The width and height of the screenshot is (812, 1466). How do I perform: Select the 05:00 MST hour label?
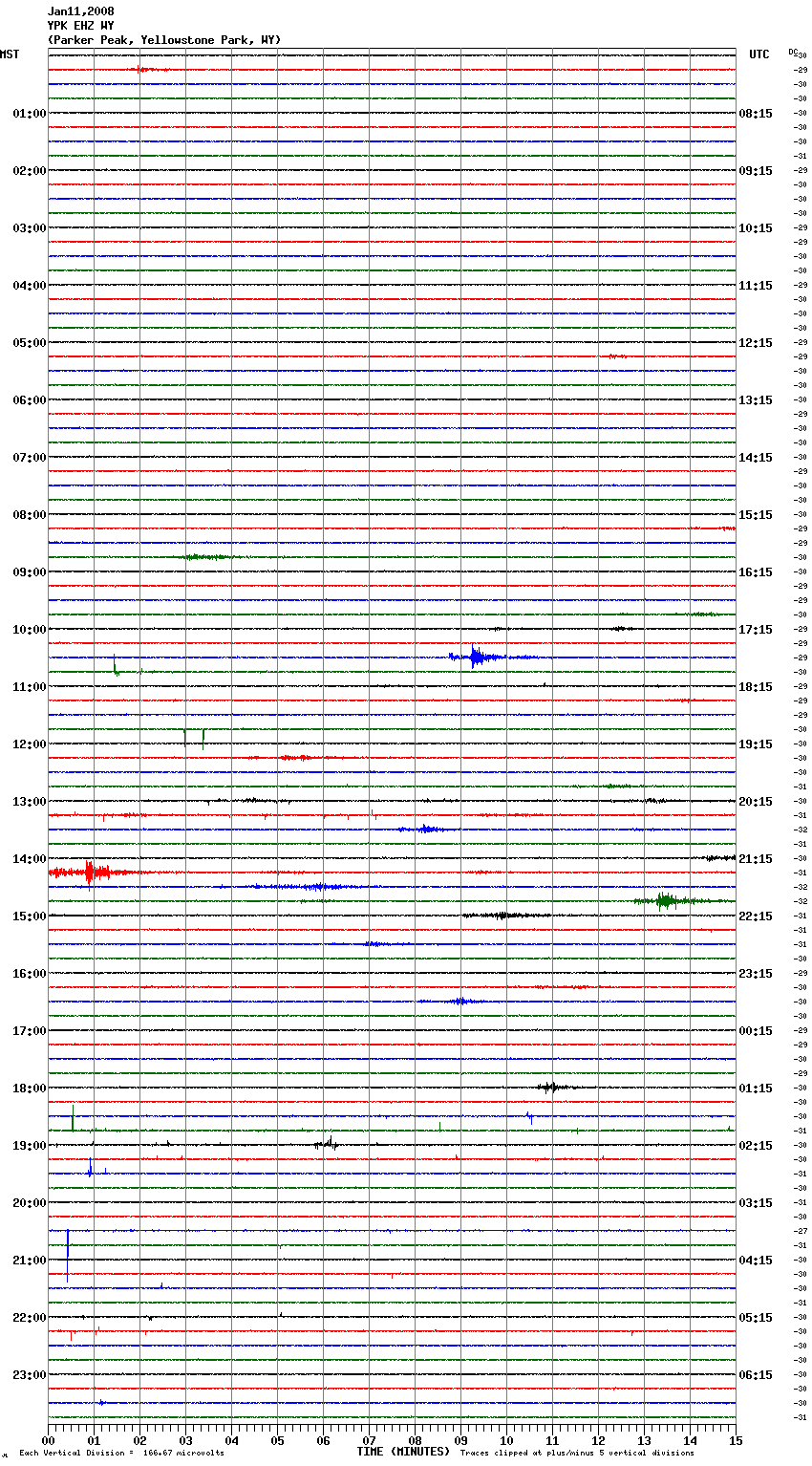pos(30,343)
